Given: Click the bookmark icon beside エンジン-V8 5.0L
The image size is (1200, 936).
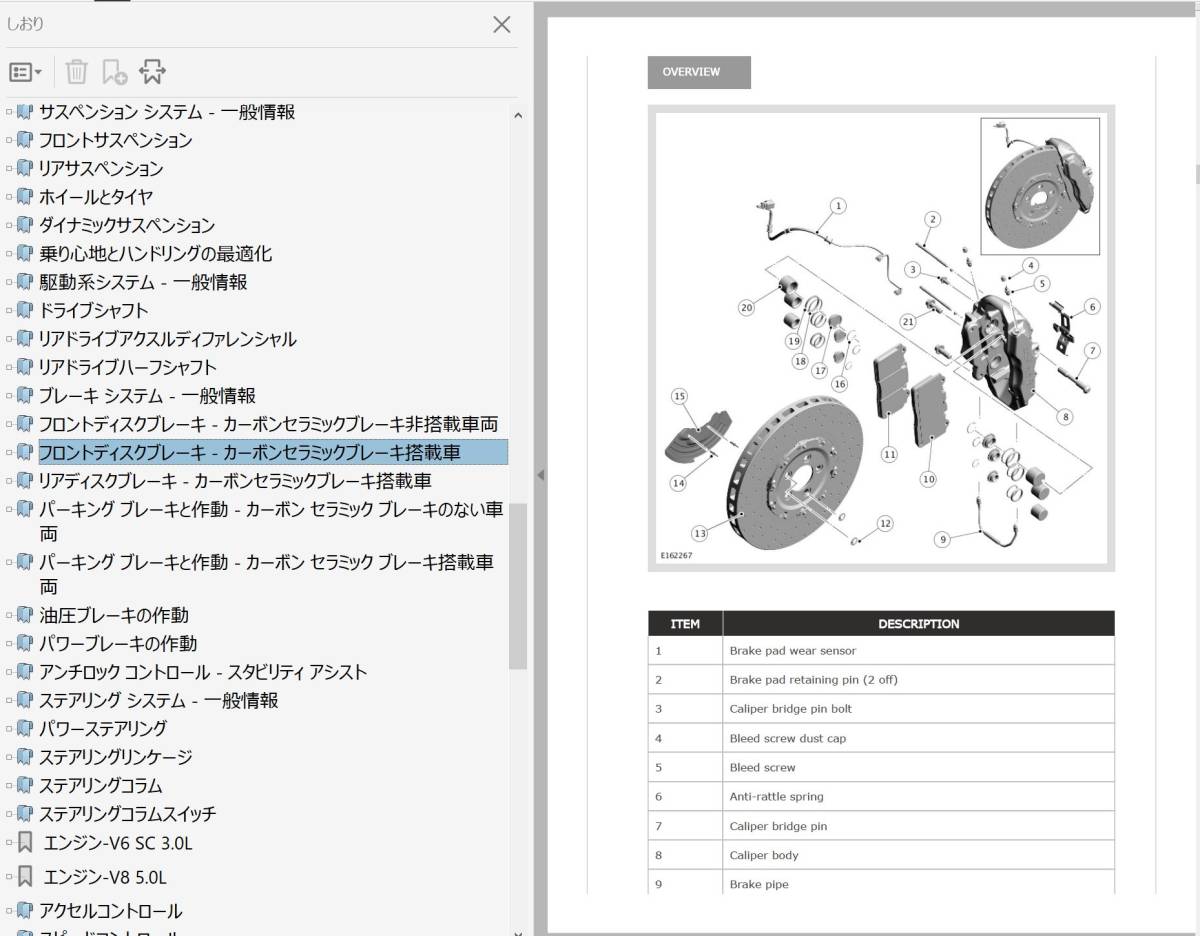Looking at the screenshot, I should 23,876.
